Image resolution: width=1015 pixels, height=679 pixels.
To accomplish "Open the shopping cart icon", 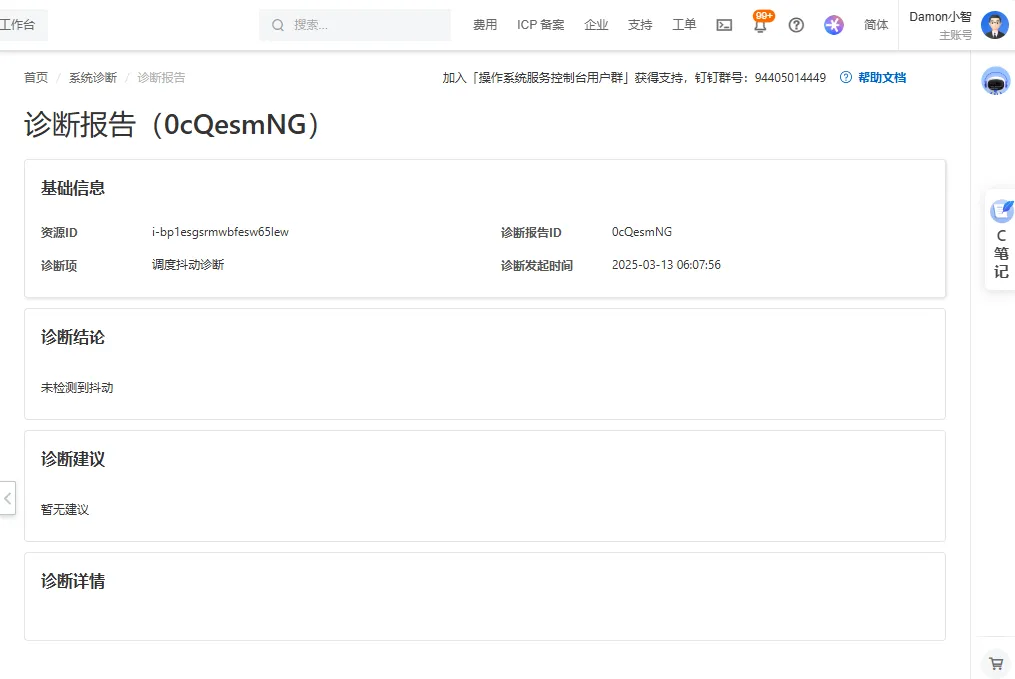I will 996,663.
